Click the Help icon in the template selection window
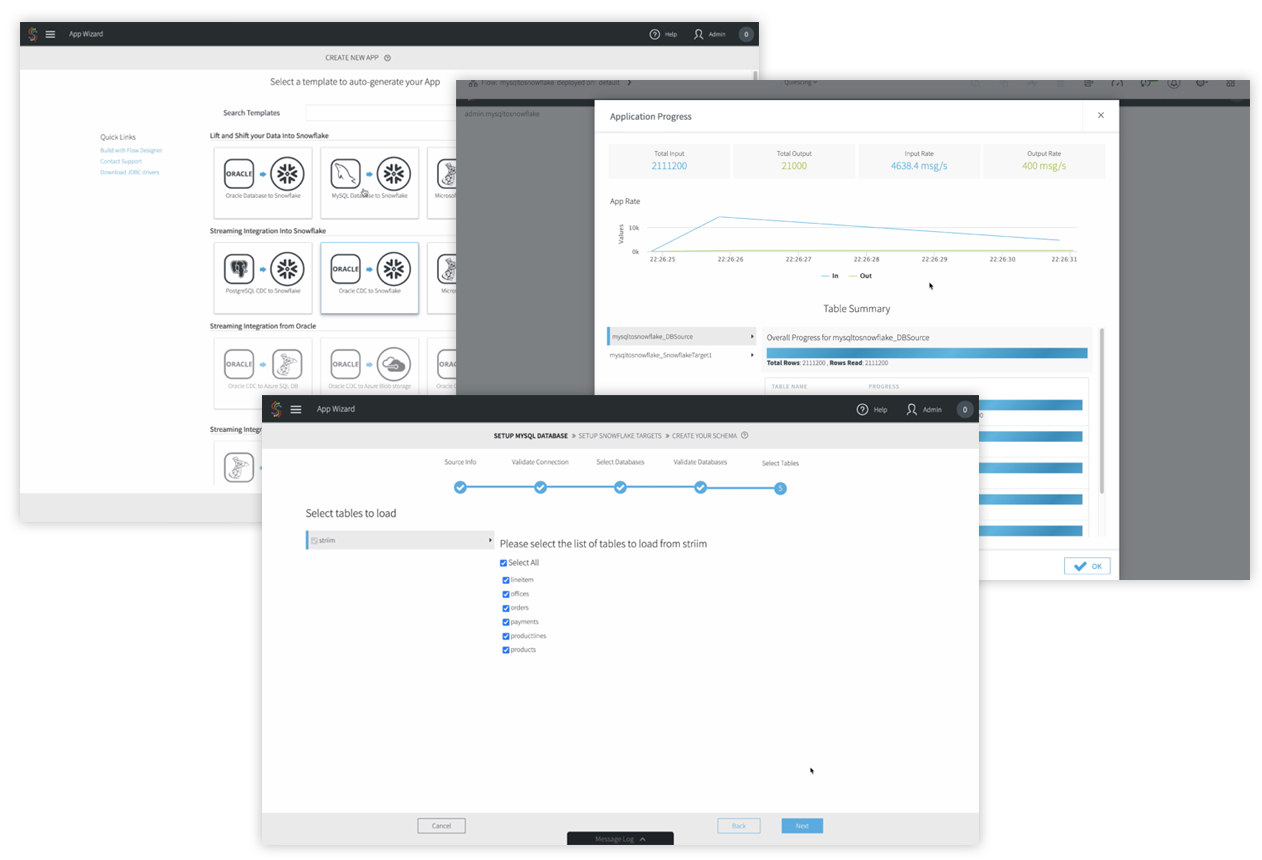Screen dimensions: 1262x860 click(x=655, y=34)
